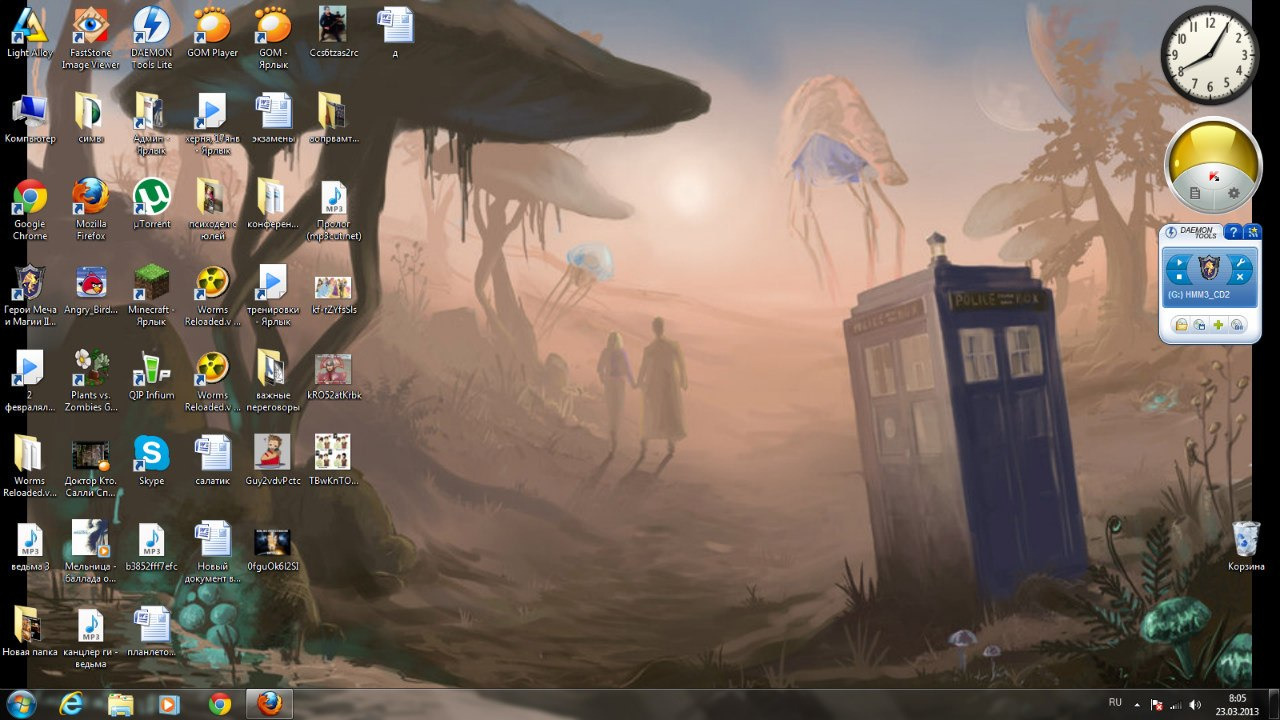The image size is (1280, 720).
Task: Select the тренировки - Ярлык shortcut
Action: [x=273, y=296]
